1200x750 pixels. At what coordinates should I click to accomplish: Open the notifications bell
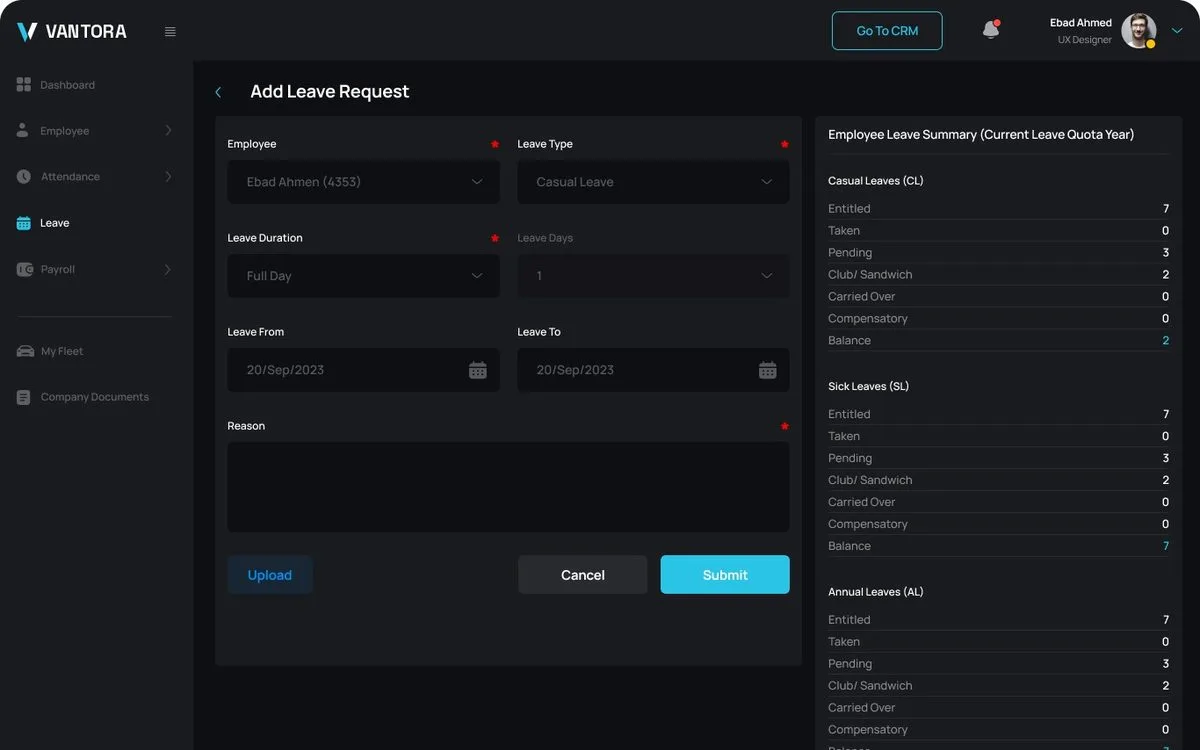[x=991, y=30]
